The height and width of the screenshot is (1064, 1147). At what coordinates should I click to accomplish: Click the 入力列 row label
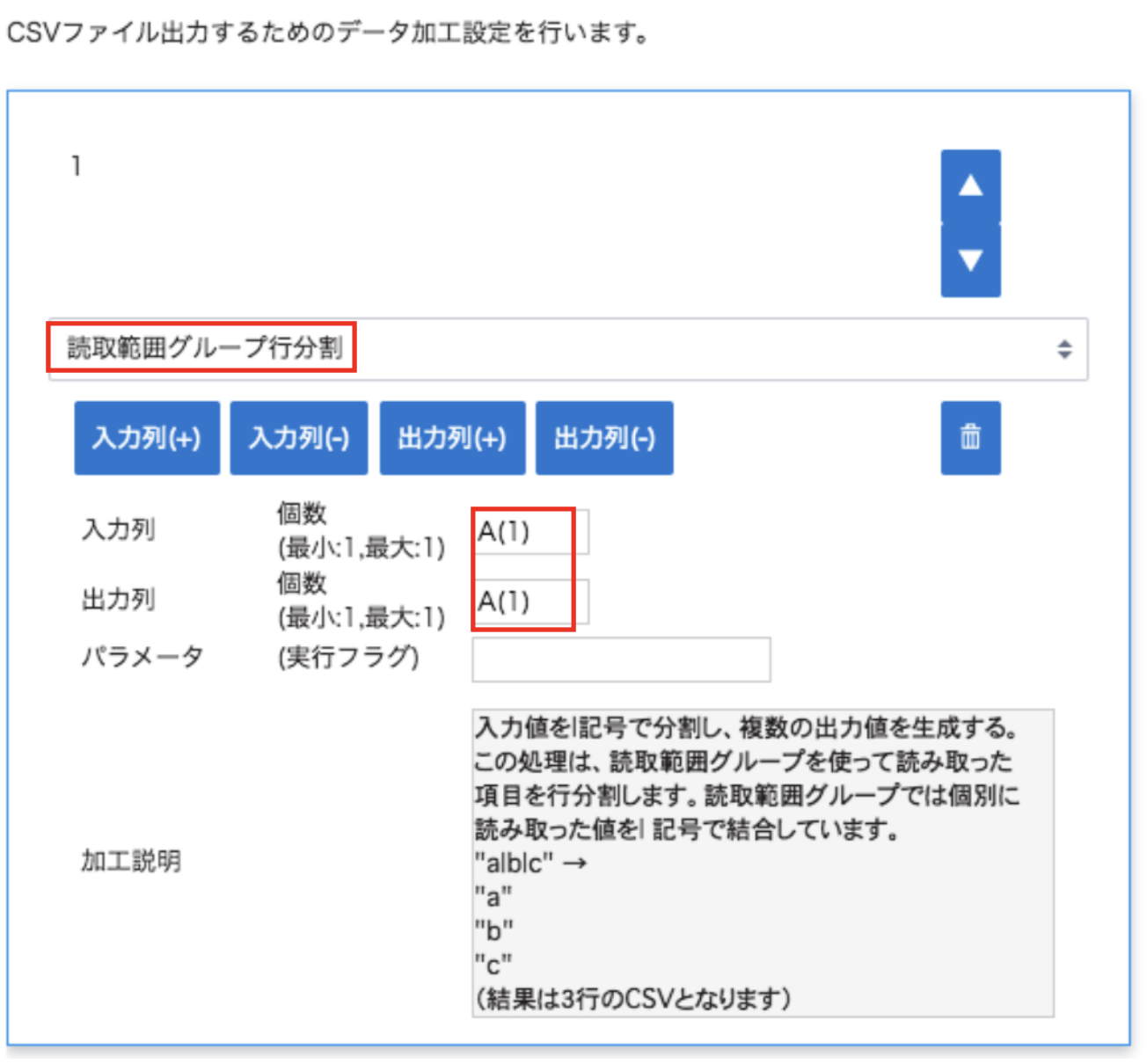(119, 530)
